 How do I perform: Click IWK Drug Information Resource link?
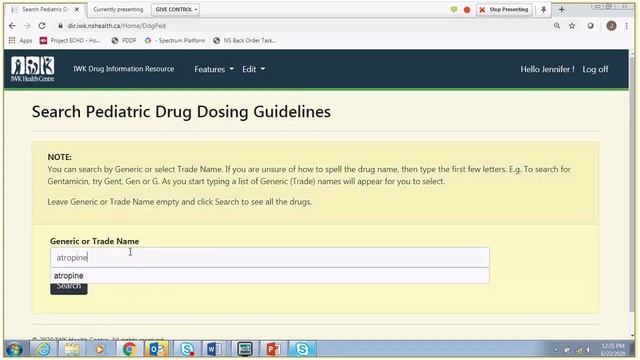124,69
